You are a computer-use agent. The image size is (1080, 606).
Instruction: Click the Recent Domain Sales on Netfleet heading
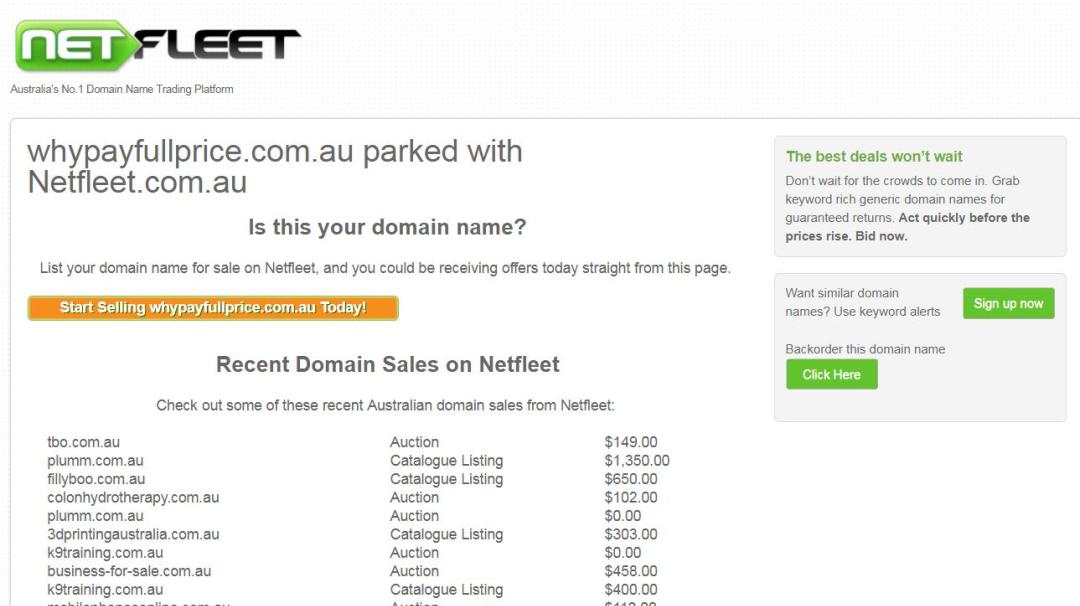387,364
